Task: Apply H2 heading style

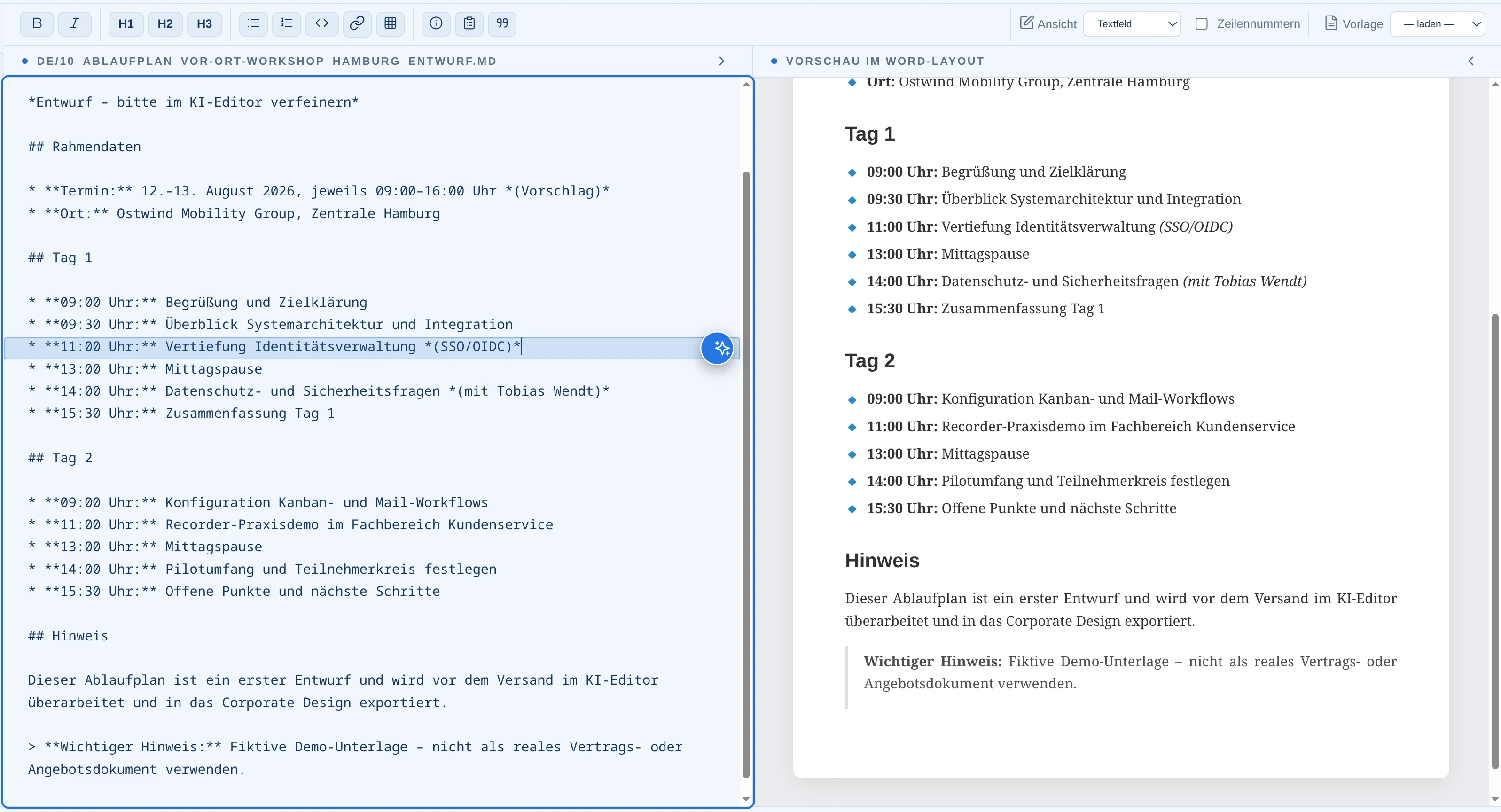Action: tap(165, 23)
